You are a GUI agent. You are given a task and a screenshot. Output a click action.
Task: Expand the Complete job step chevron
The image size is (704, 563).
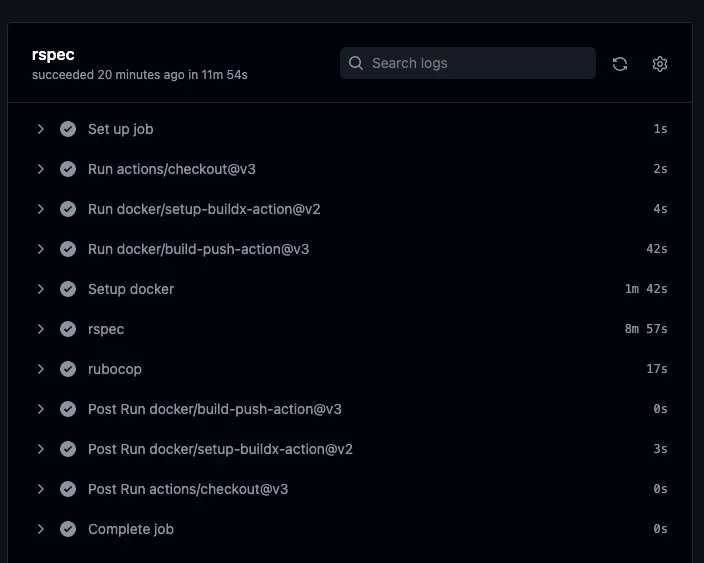pyautogui.click(x=41, y=529)
